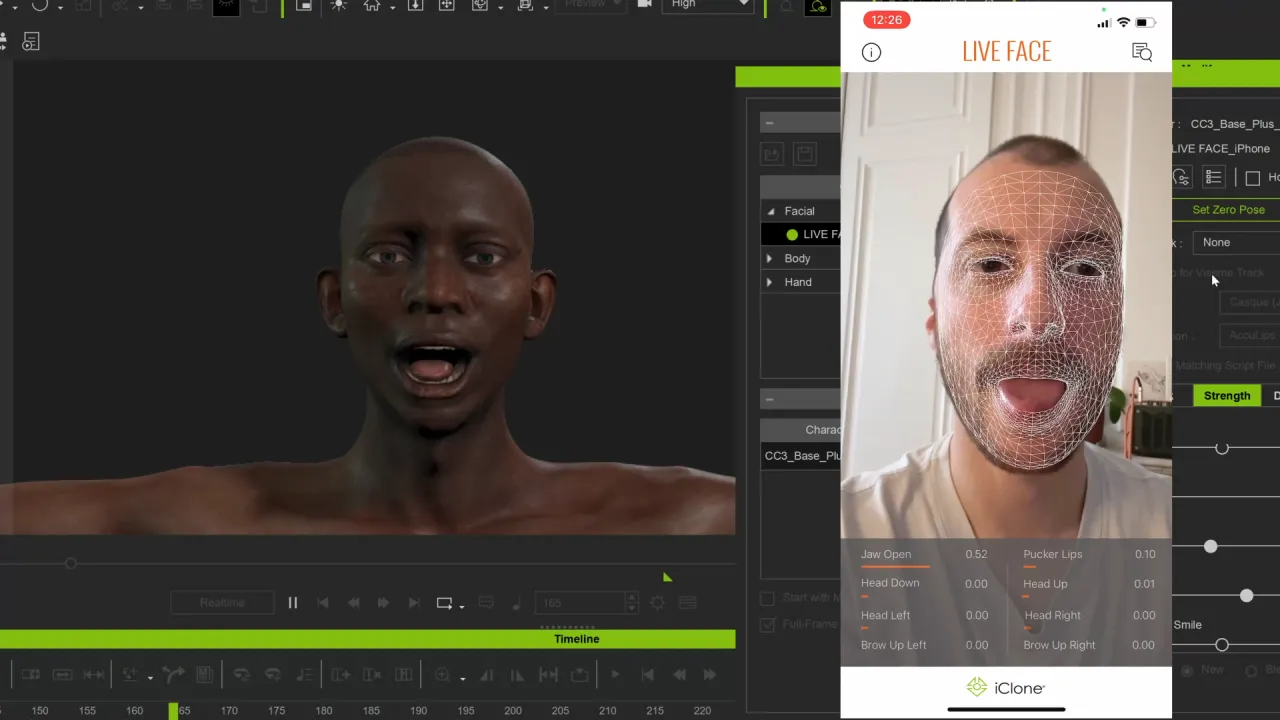Click the timeline zoom magnifier icon
1280x720 pixels.
pyautogui.click(x=442, y=675)
